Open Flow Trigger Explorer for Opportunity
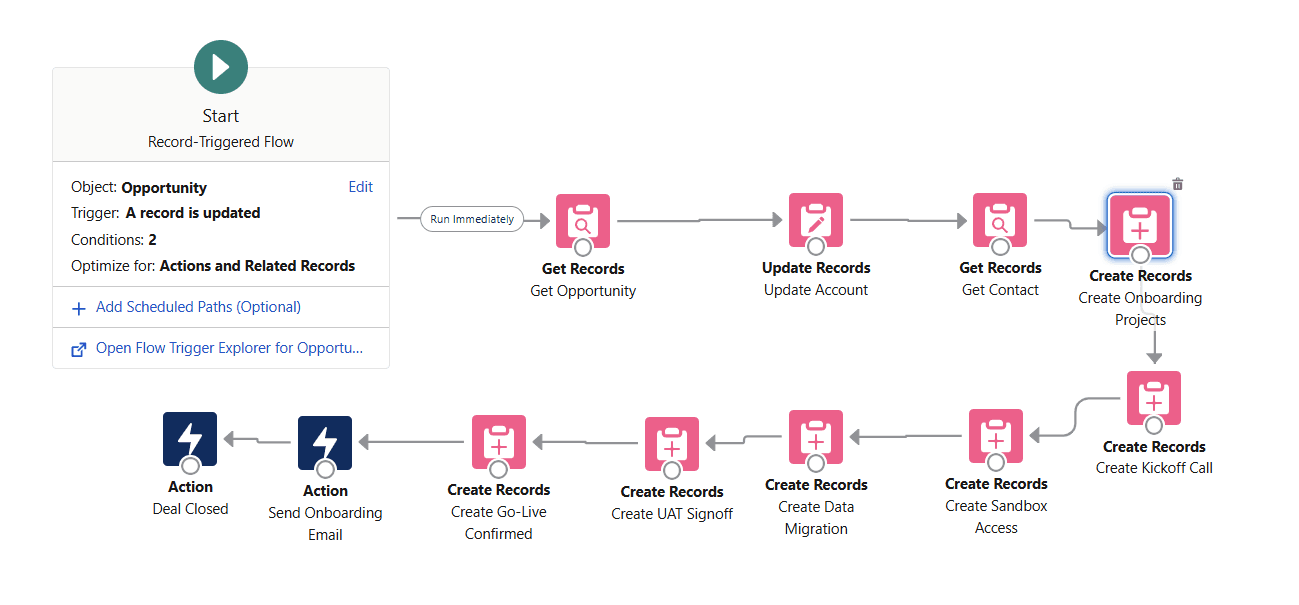 tap(230, 348)
